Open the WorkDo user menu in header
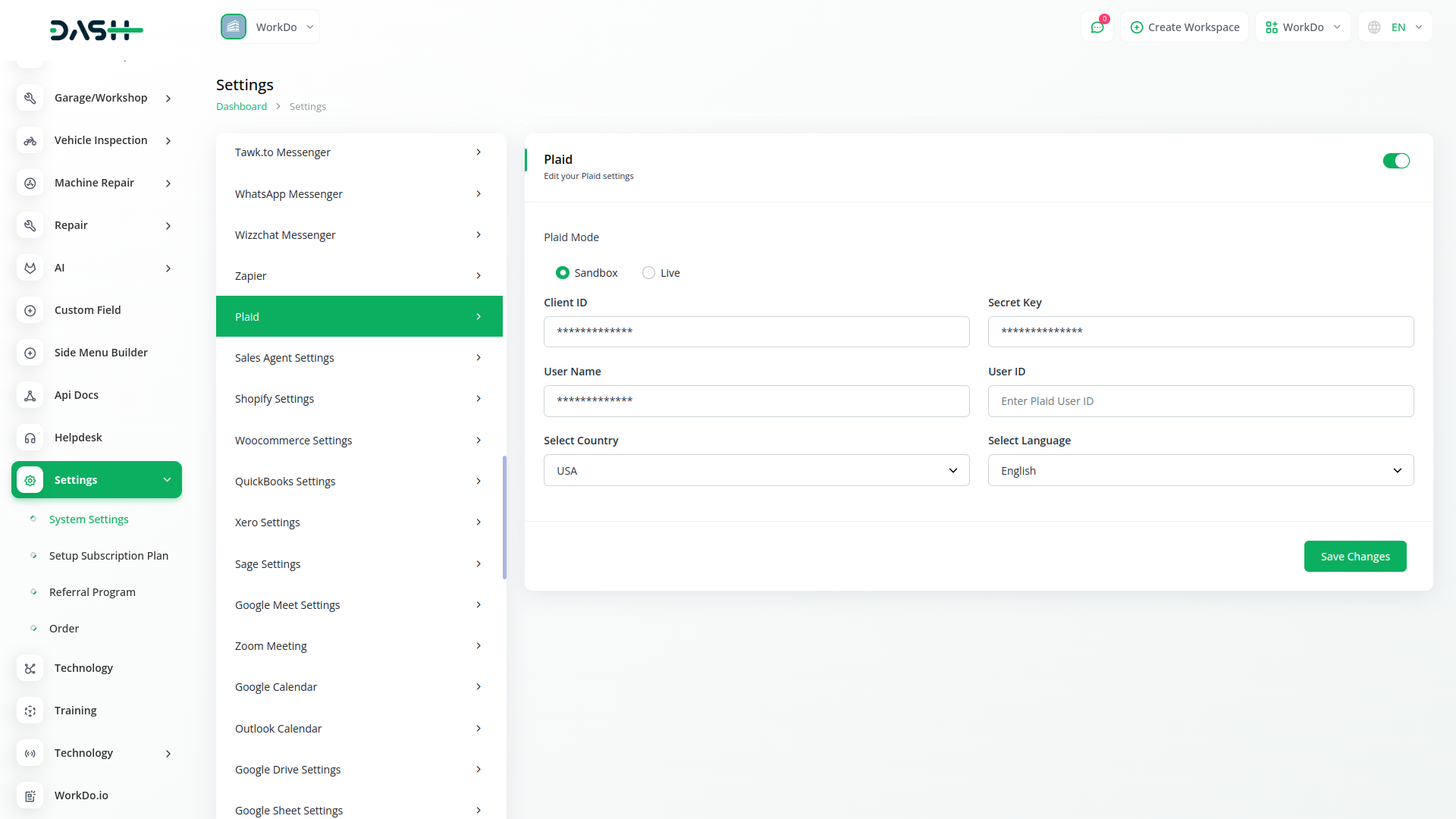The height and width of the screenshot is (819, 1456). point(1303,27)
